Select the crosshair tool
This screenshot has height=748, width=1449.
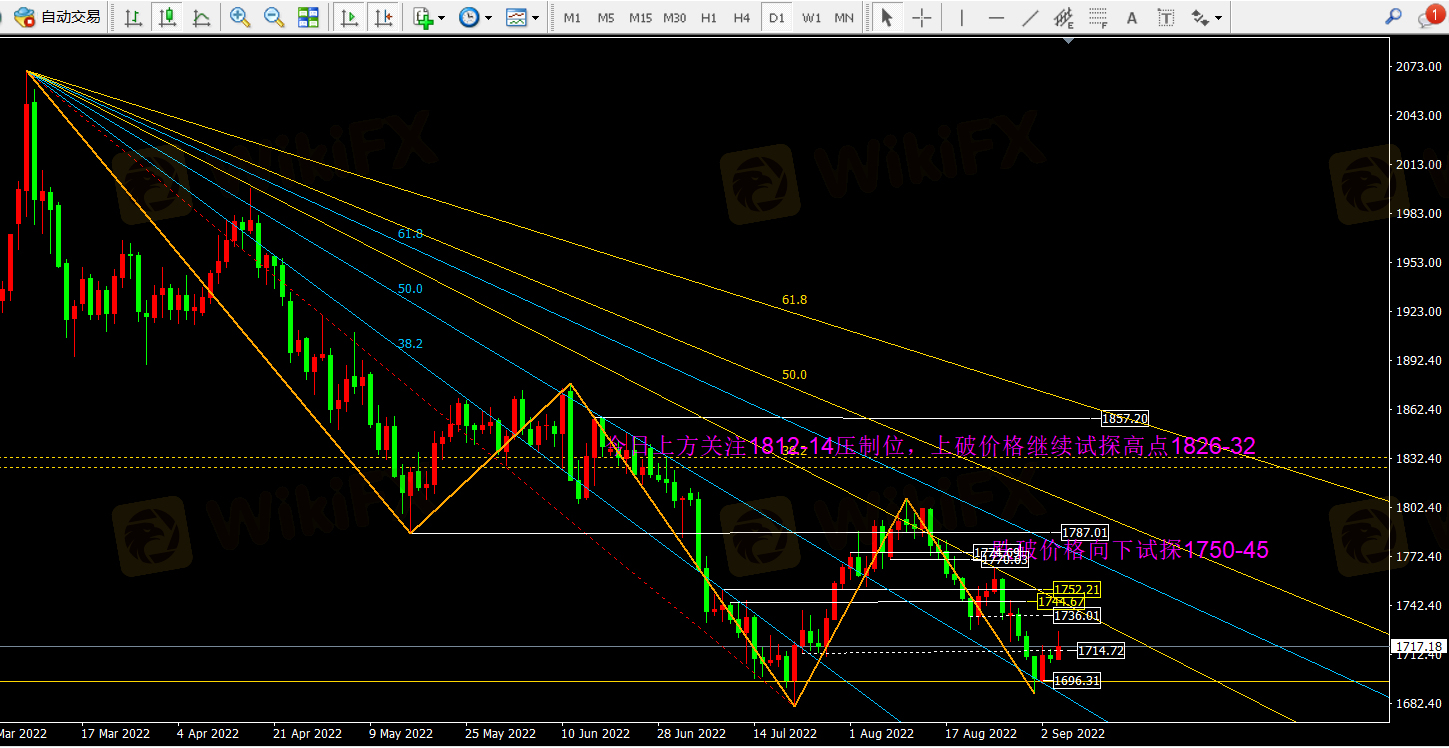922,17
